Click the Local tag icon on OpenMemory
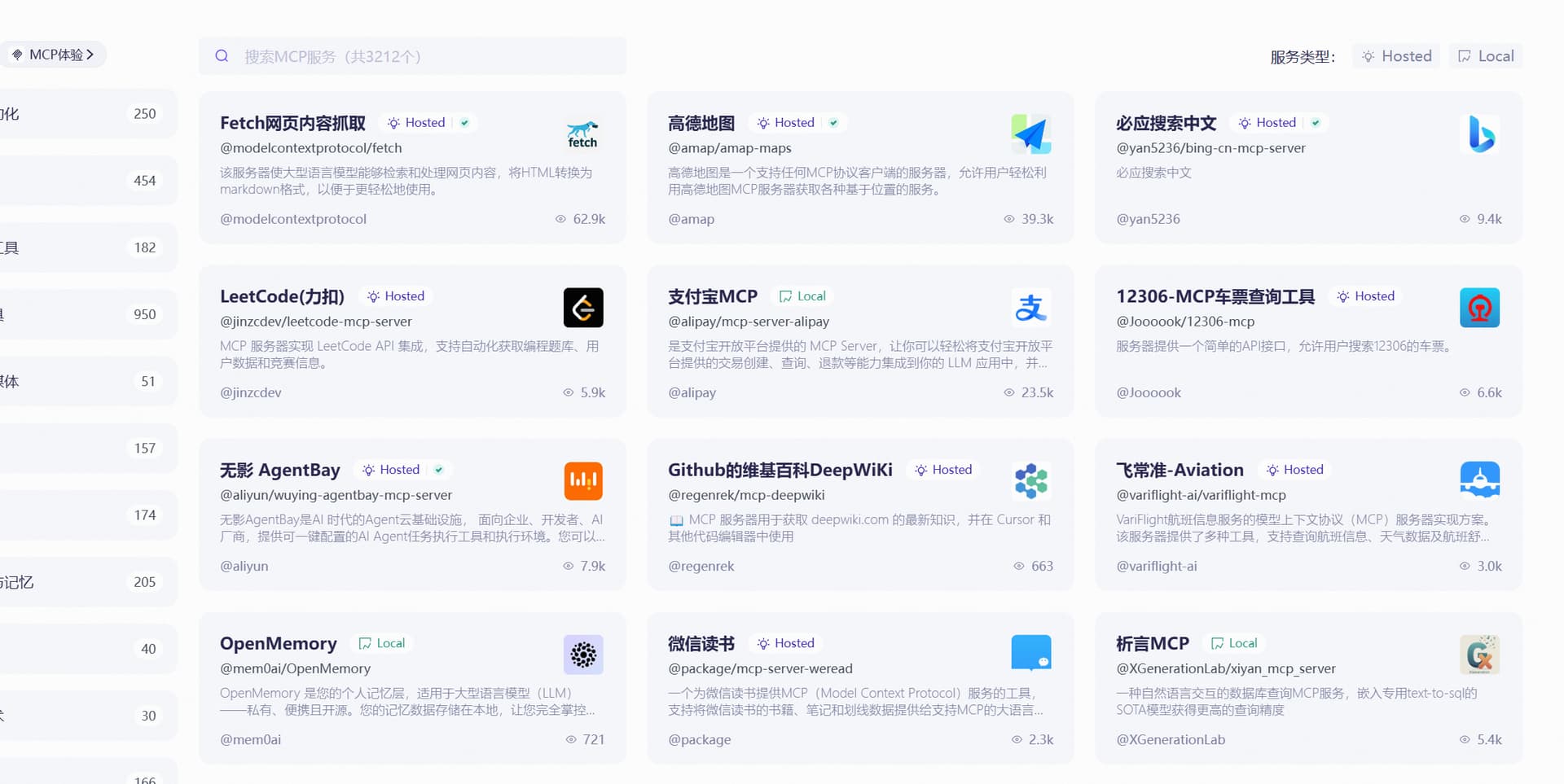The width and height of the screenshot is (1564, 784). click(365, 643)
